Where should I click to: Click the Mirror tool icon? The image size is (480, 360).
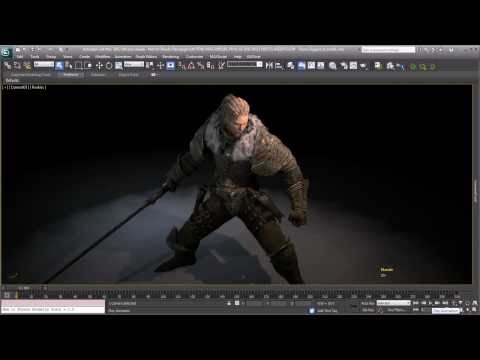[x=269, y=66]
